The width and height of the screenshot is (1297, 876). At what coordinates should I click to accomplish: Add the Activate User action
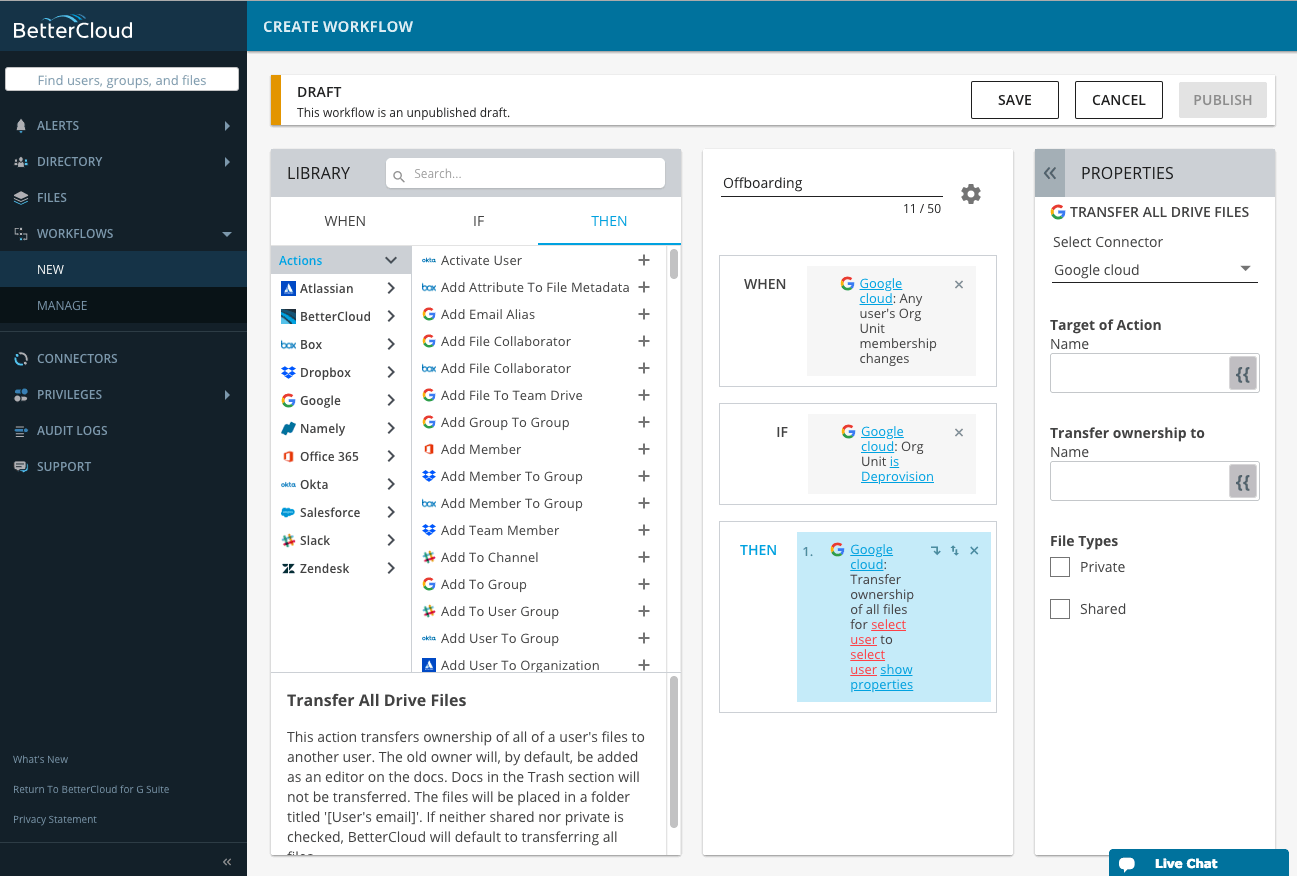644,260
